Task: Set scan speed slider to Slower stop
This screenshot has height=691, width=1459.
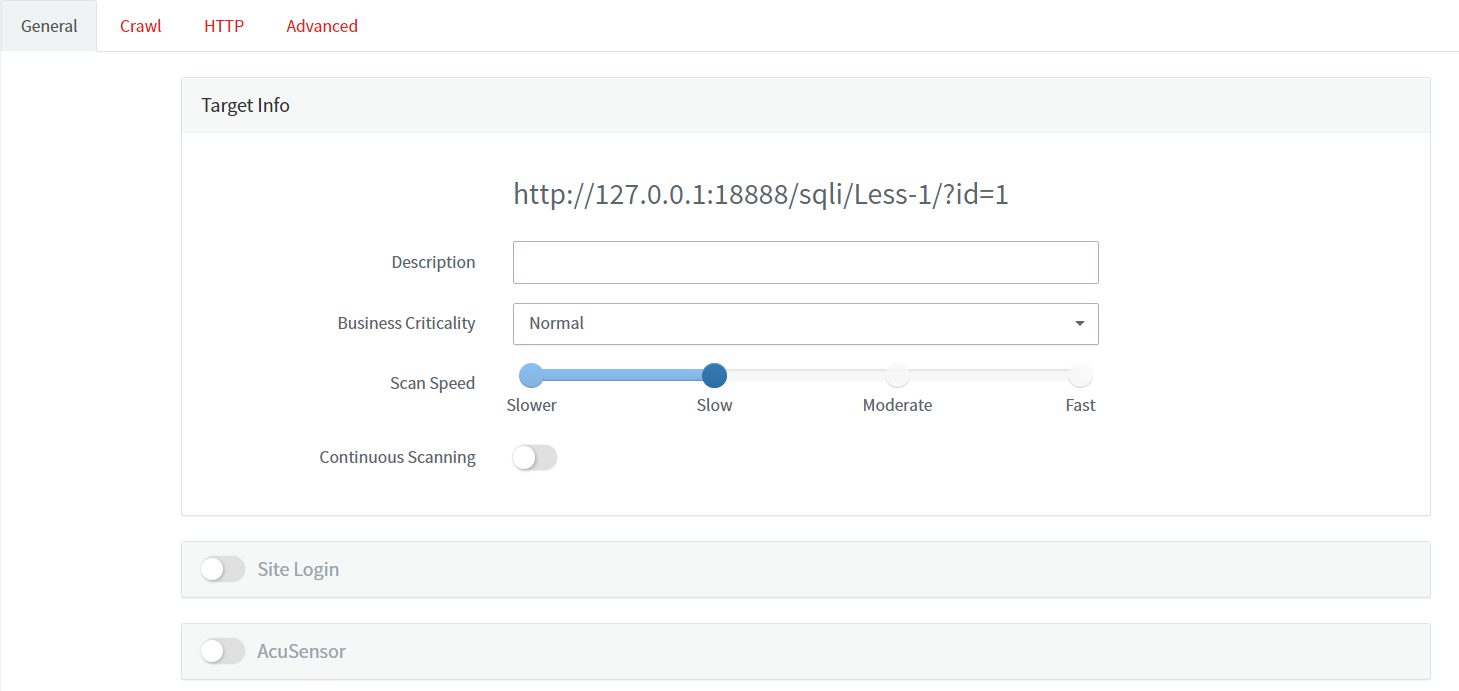Action: [x=532, y=376]
